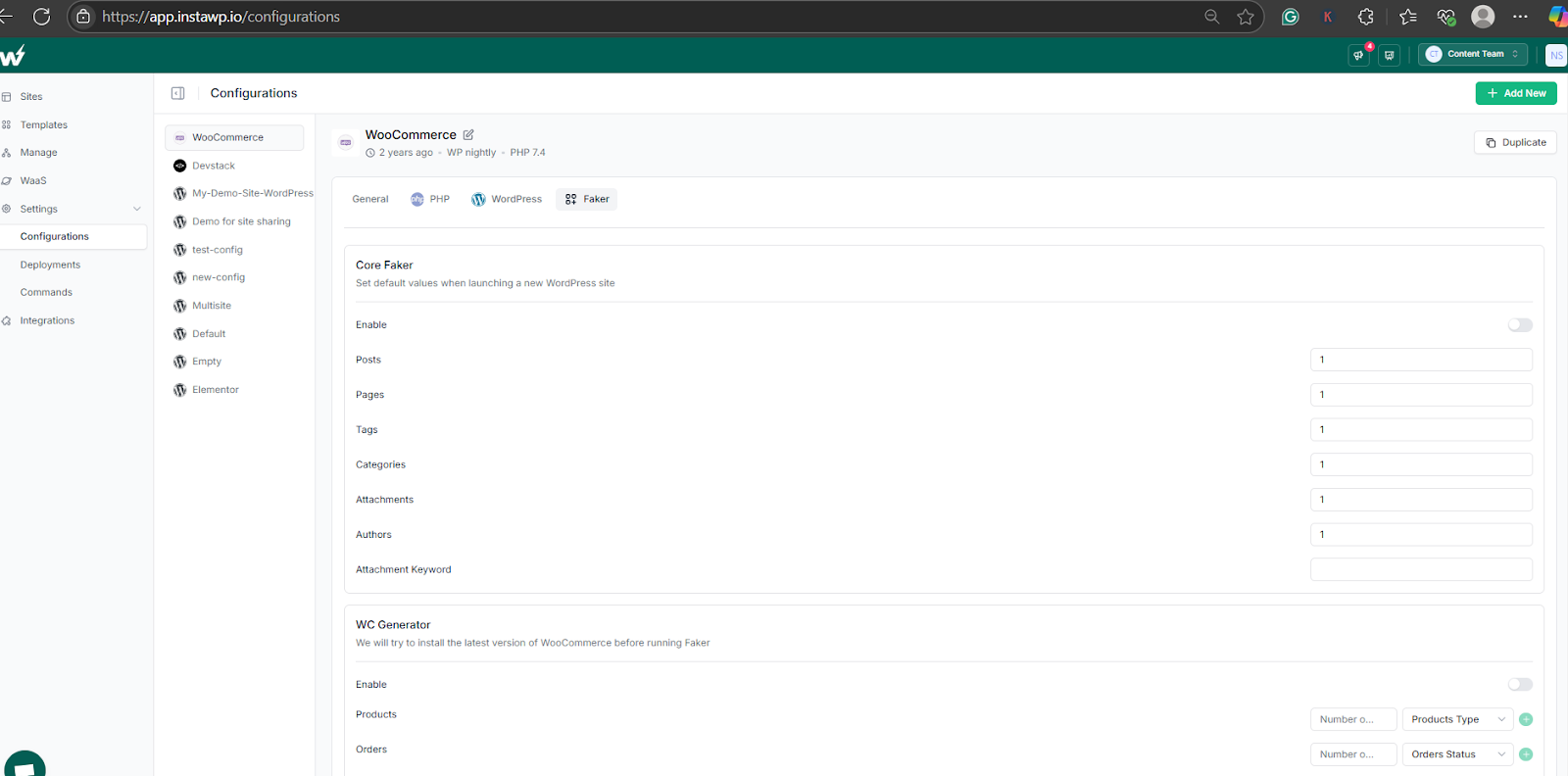Open the browser profile avatar
The image size is (1568, 776).
click(1484, 17)
